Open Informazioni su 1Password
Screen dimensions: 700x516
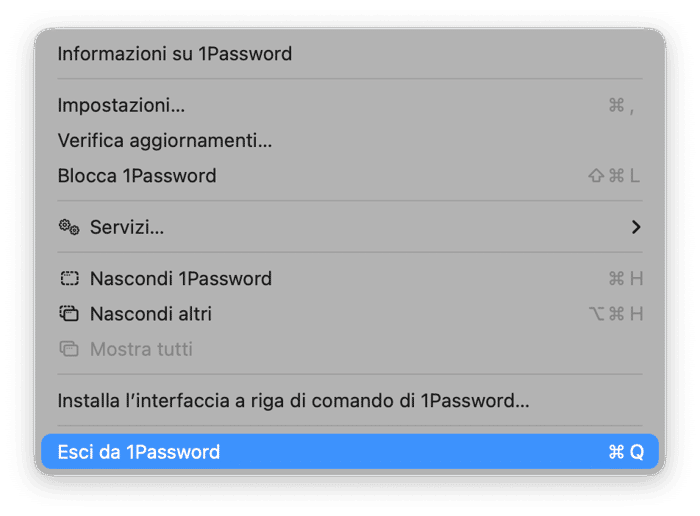[175, 54]
